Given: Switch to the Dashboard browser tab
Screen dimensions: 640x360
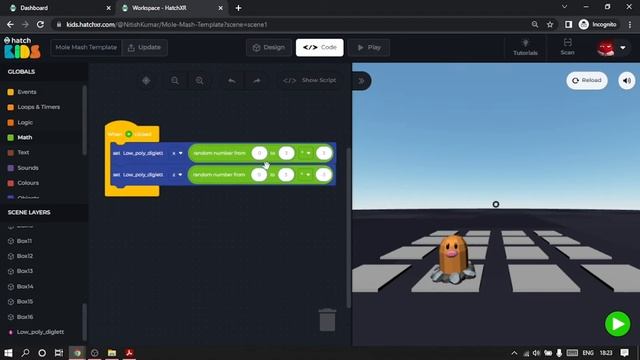Looking at the screenshot, I should [59, 8].
